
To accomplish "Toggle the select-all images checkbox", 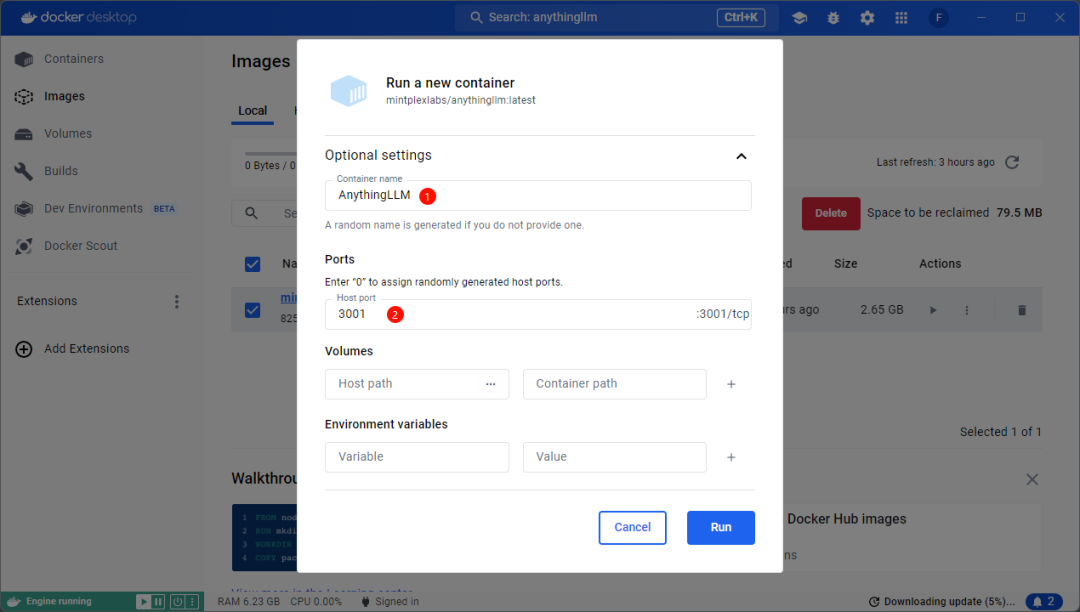I will coord(253,264).
